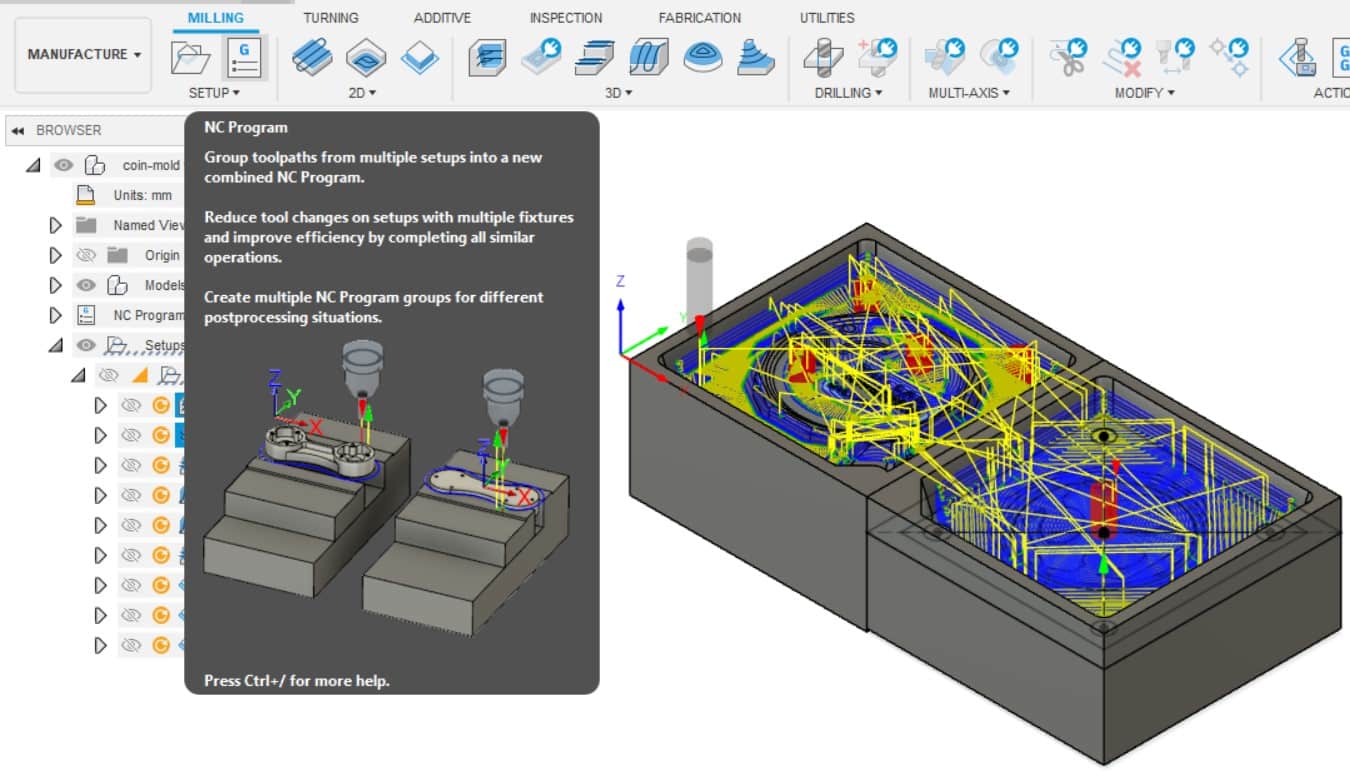Click the BROWSER panel header label
This screenshot has width=1350, height=780.
coord(69,130)
